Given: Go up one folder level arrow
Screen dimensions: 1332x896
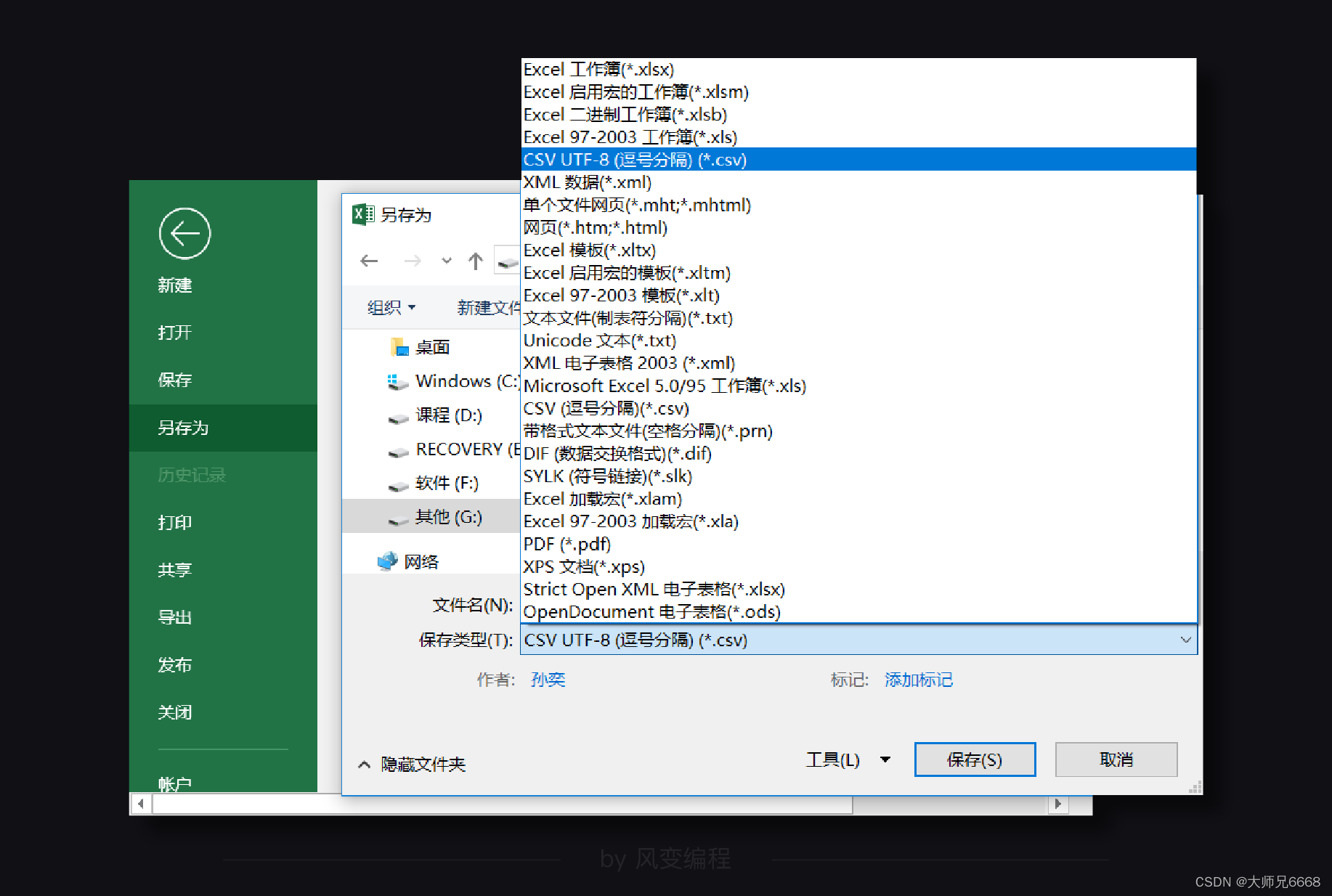Looking at the screenshot, I should click(476, 261).
